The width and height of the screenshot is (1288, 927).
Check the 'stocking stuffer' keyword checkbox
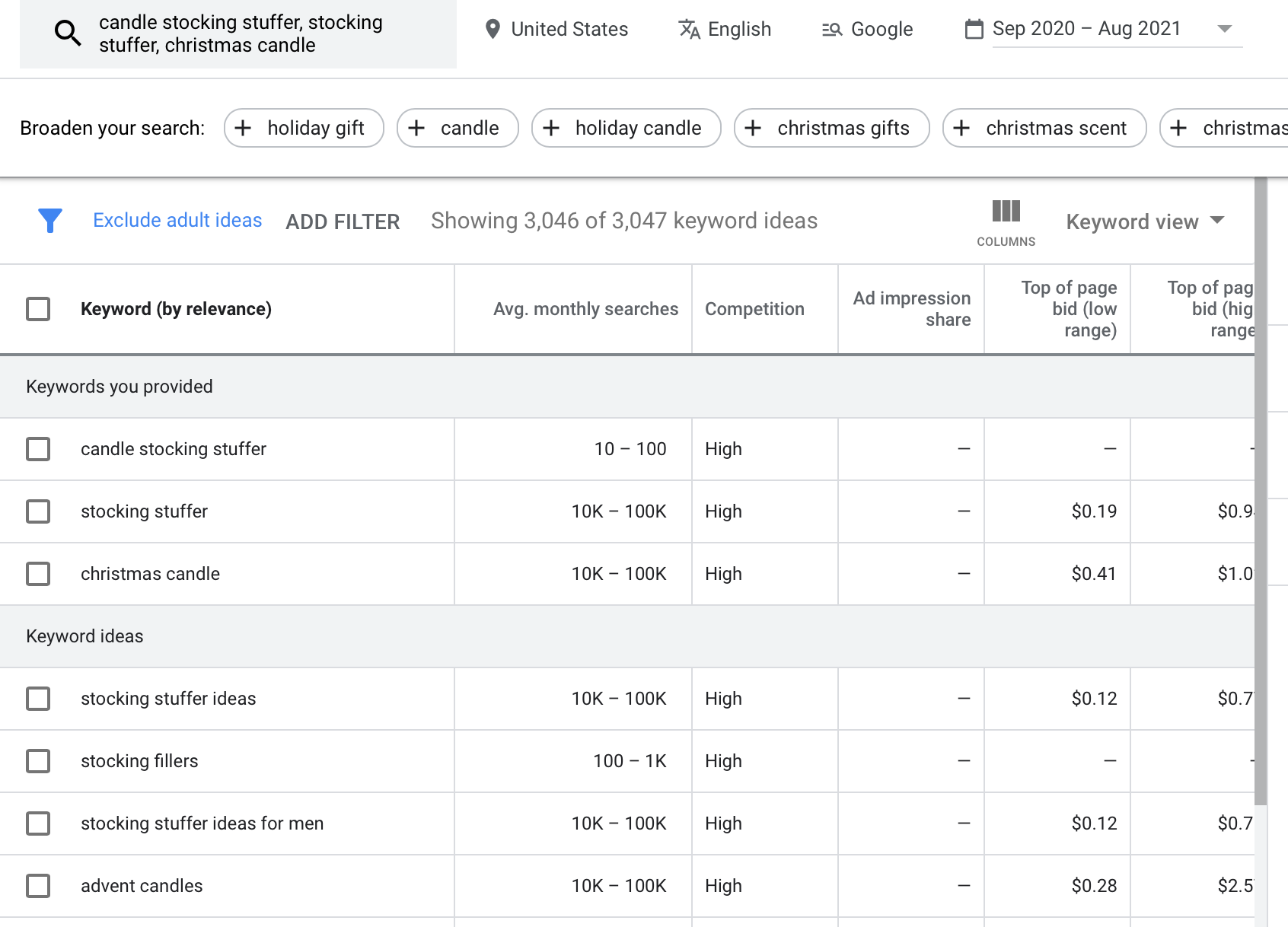coord(38,511)
